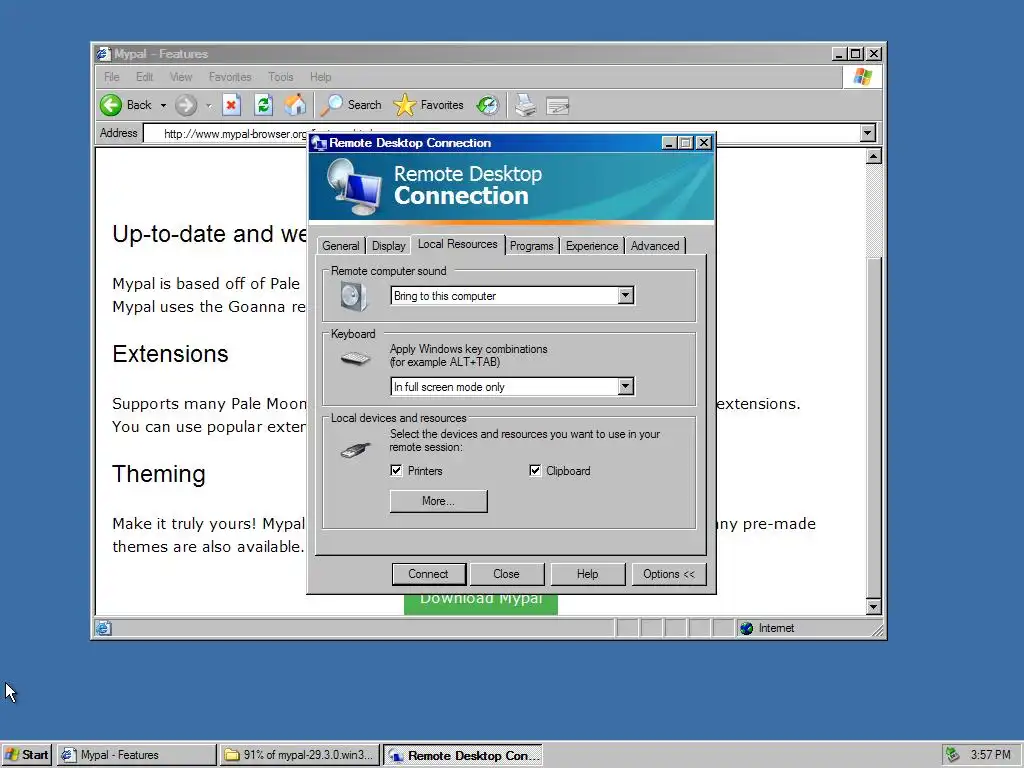This screenshot has height=768, width=1024.
Task: Click the browser scrollbar up arrow
Action: 874,156
